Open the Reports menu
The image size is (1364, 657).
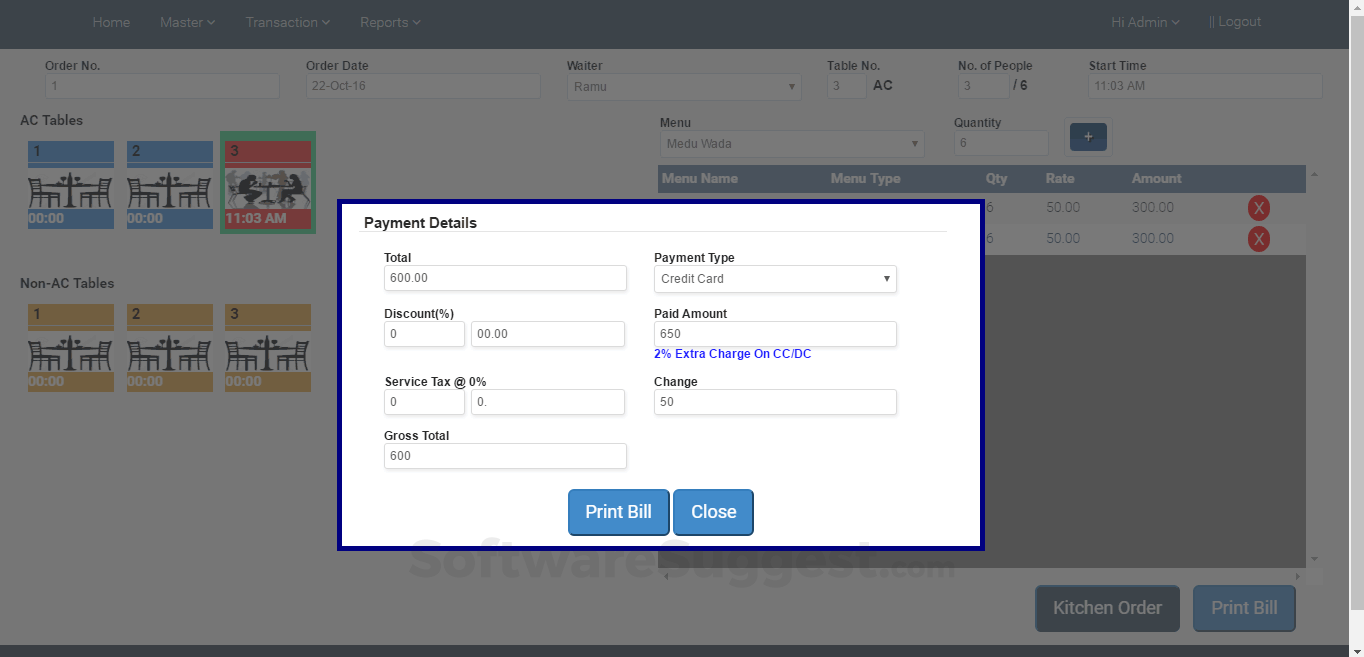(x=389, y=21)
